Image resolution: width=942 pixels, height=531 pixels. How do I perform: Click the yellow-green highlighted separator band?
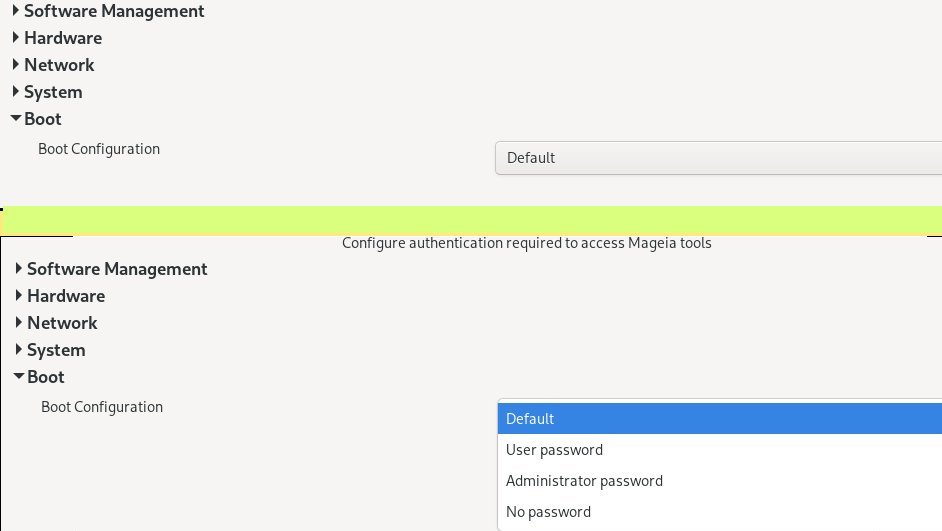click(x=471, y=220)
